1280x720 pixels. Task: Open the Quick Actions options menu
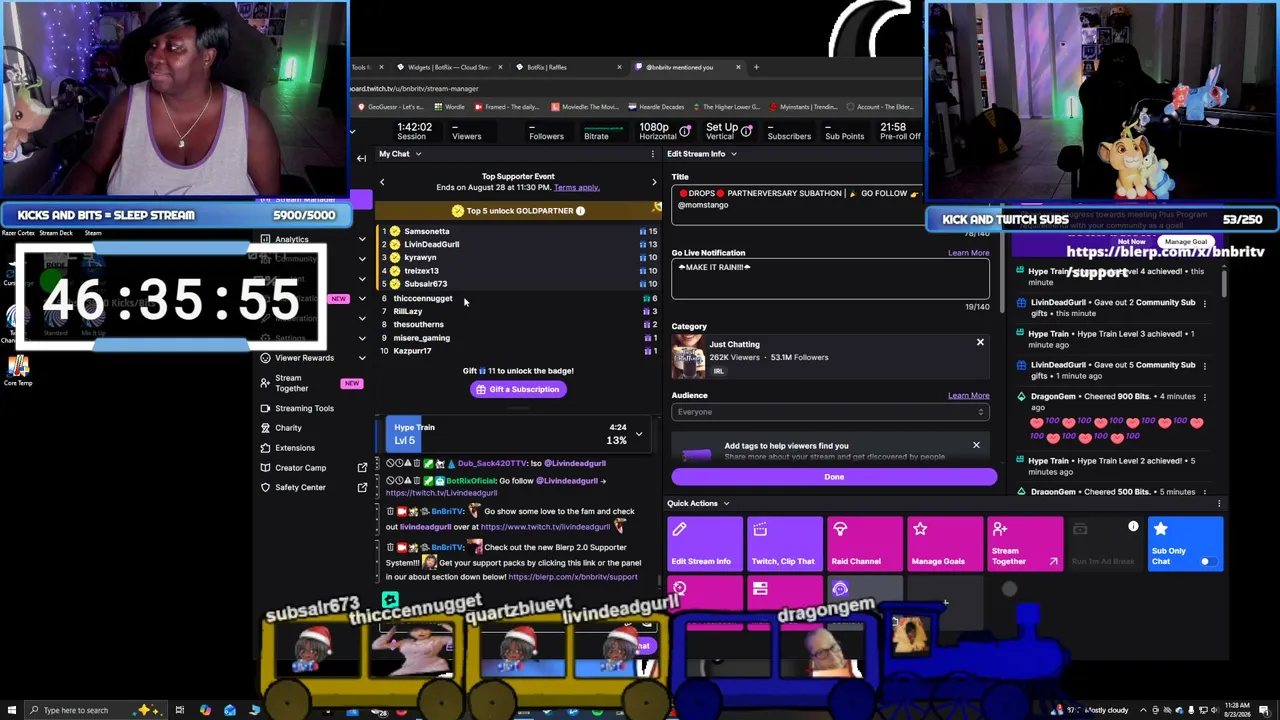[1221, 503]
